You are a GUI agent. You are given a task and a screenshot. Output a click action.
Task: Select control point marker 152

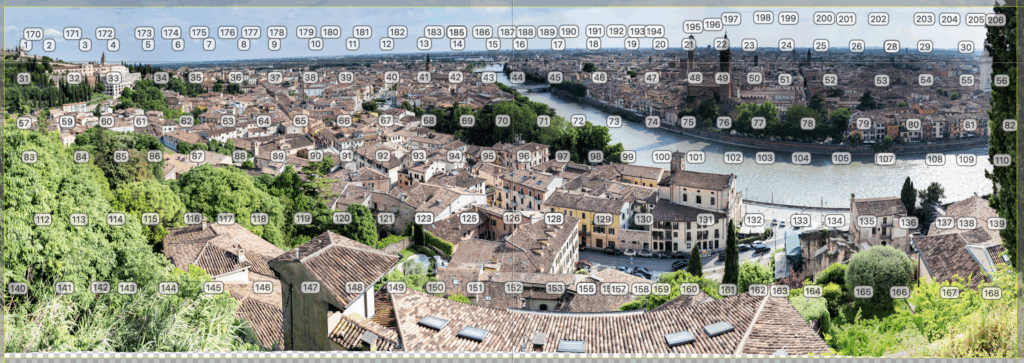[x=514, y=287]
